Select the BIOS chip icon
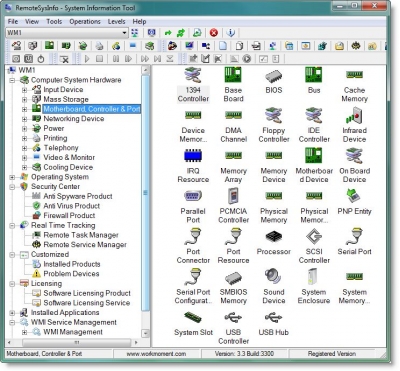Viewport: 400px width, 371px height. (x=274, y=76)
